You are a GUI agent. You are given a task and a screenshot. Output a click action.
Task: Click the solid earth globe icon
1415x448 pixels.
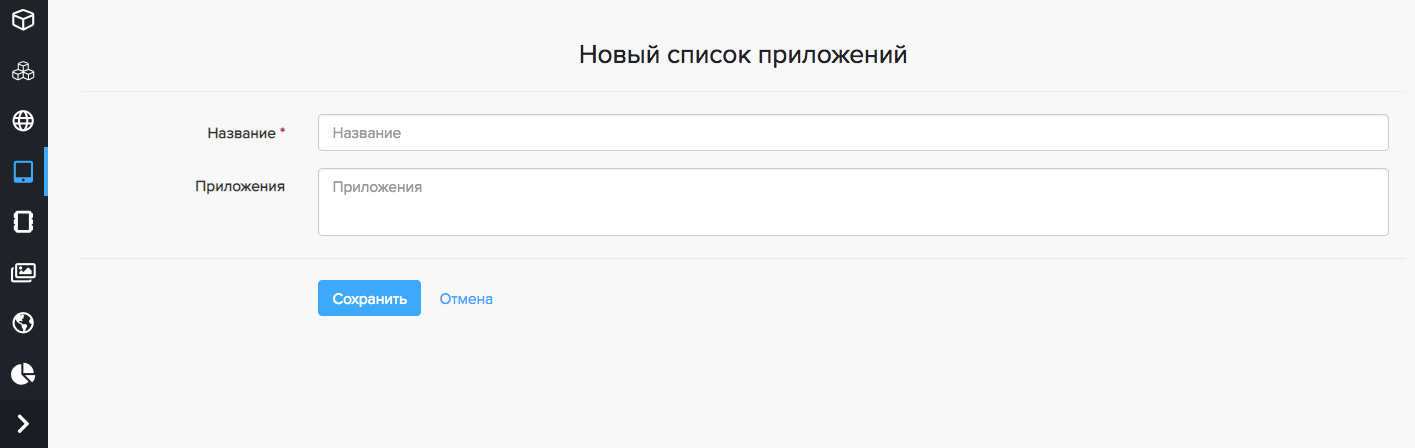pos(23,323)
